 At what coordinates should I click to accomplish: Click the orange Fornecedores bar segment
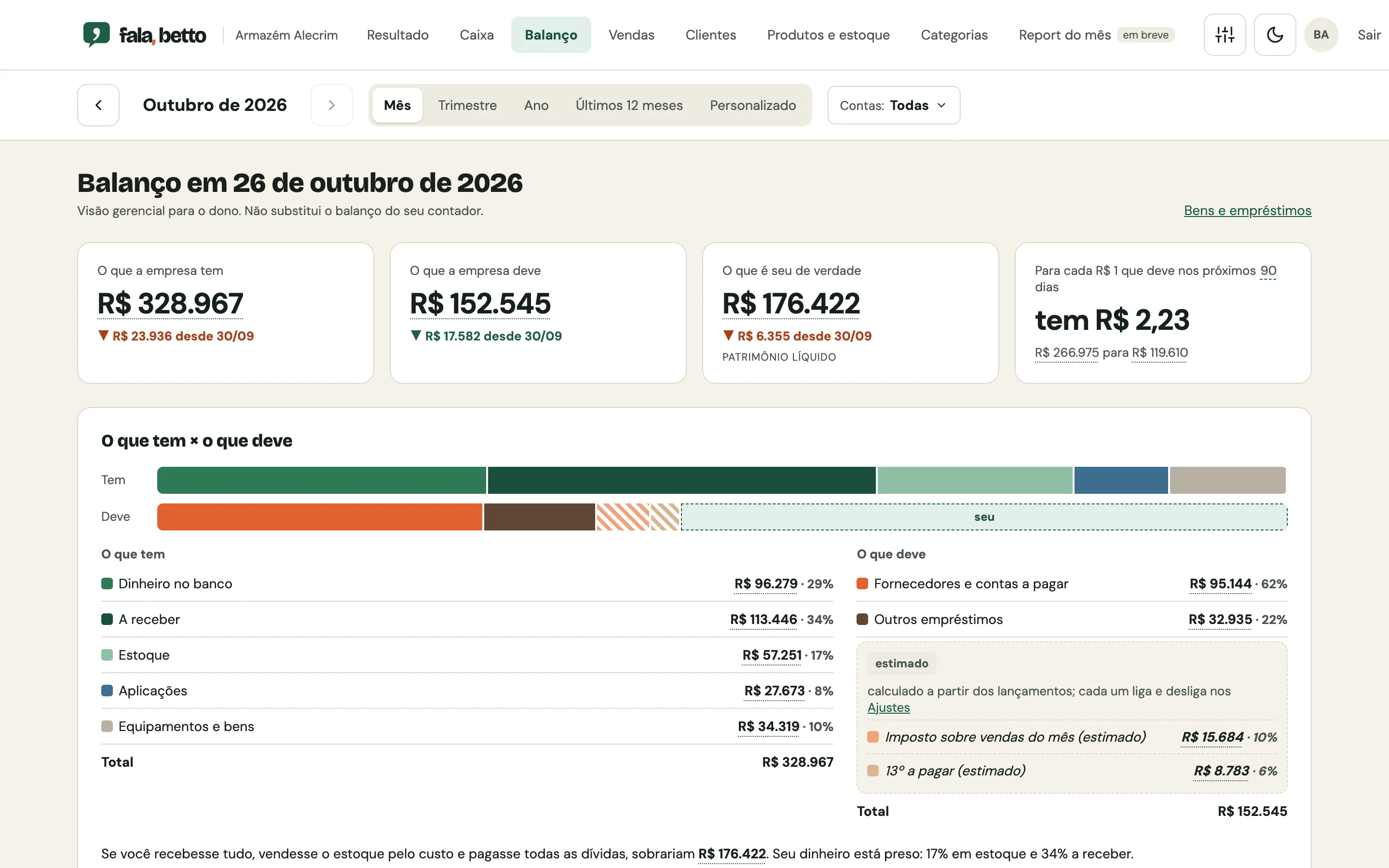320,516
